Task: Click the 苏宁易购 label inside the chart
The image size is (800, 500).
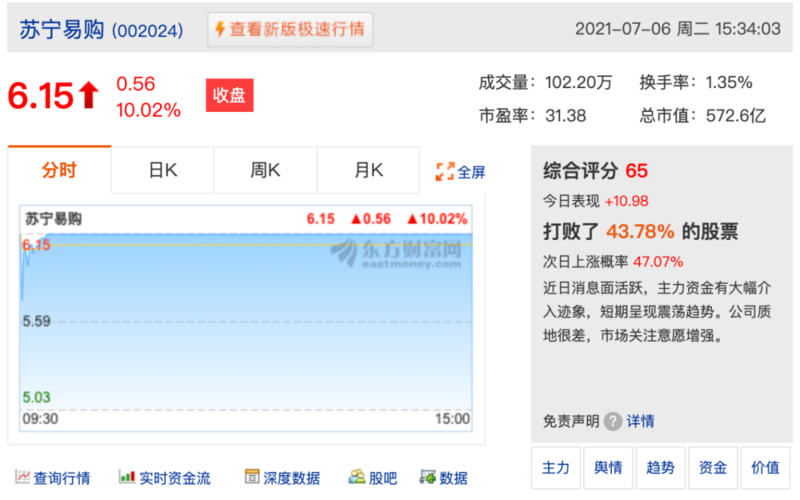Action: (x=54, y=219)
